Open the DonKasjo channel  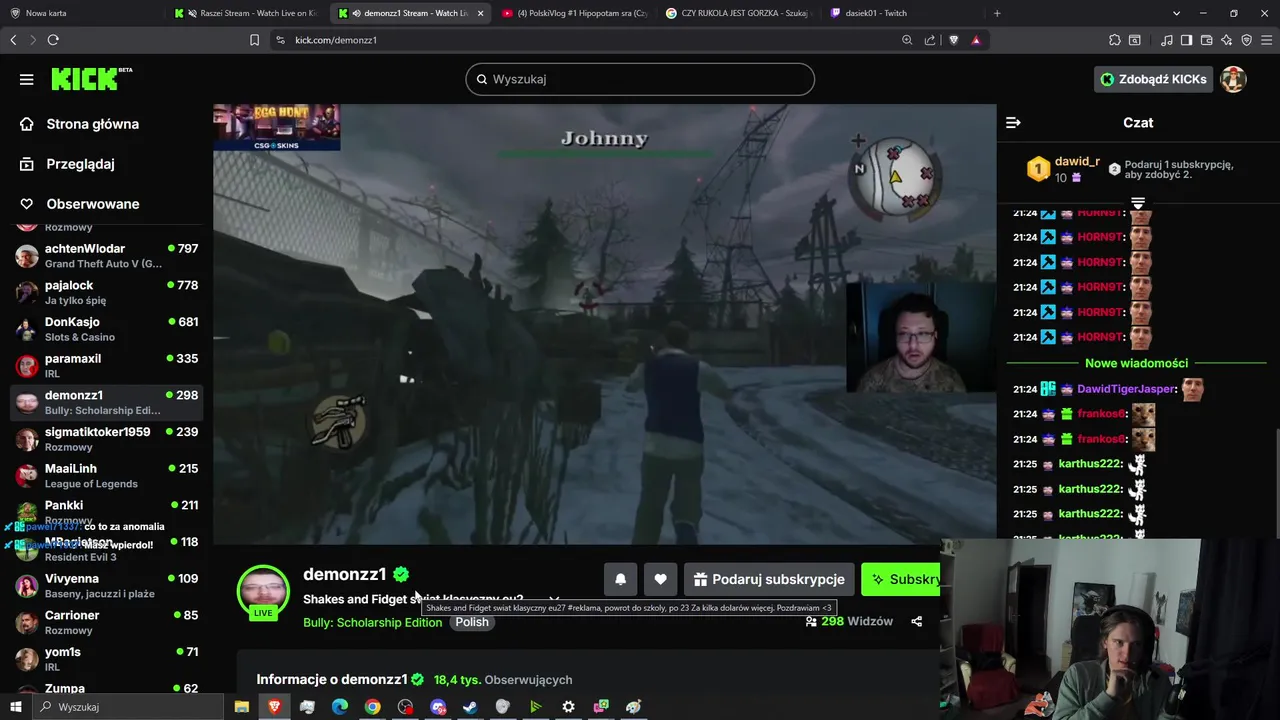[x=106, y=329]
